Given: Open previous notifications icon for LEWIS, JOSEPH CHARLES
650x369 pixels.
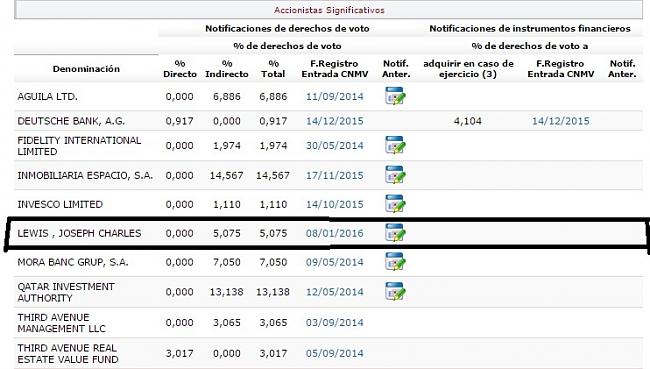Looking at the screenshot, I should (395, 233).
